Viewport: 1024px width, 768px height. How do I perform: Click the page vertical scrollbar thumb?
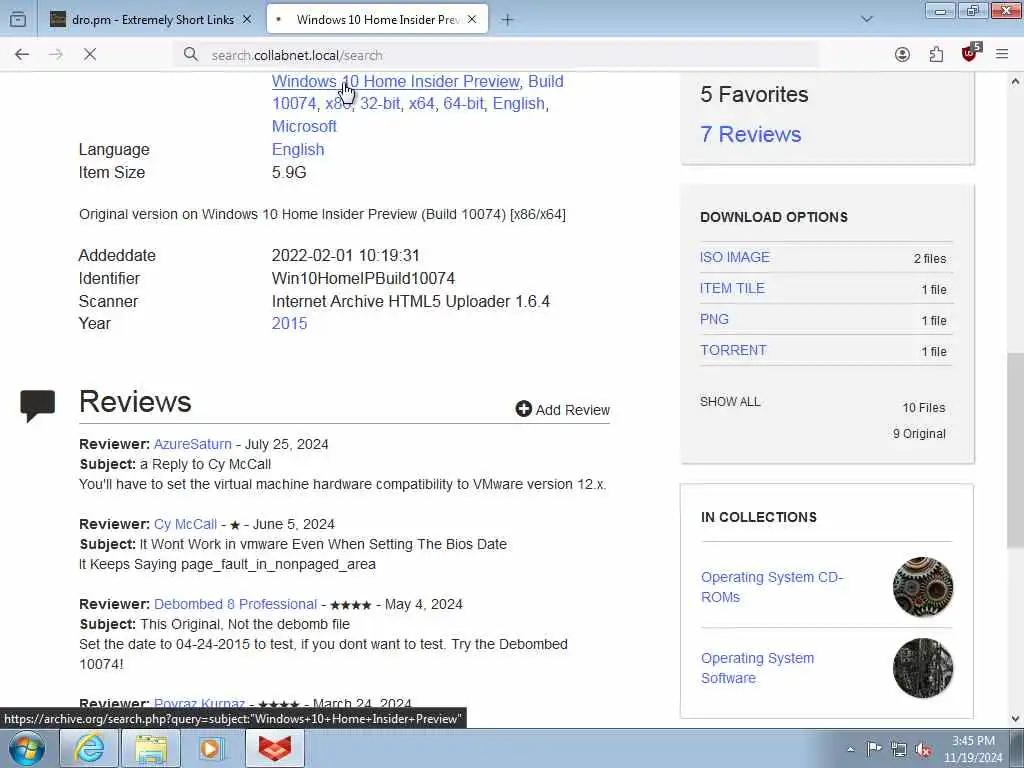pos(1016,451)
